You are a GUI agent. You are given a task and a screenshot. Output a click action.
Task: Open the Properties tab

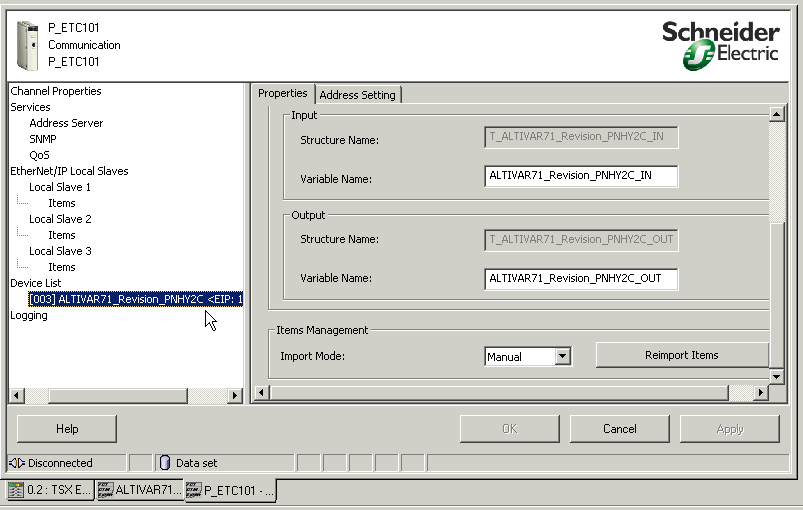pyautogui.click(x=283, y=93)
